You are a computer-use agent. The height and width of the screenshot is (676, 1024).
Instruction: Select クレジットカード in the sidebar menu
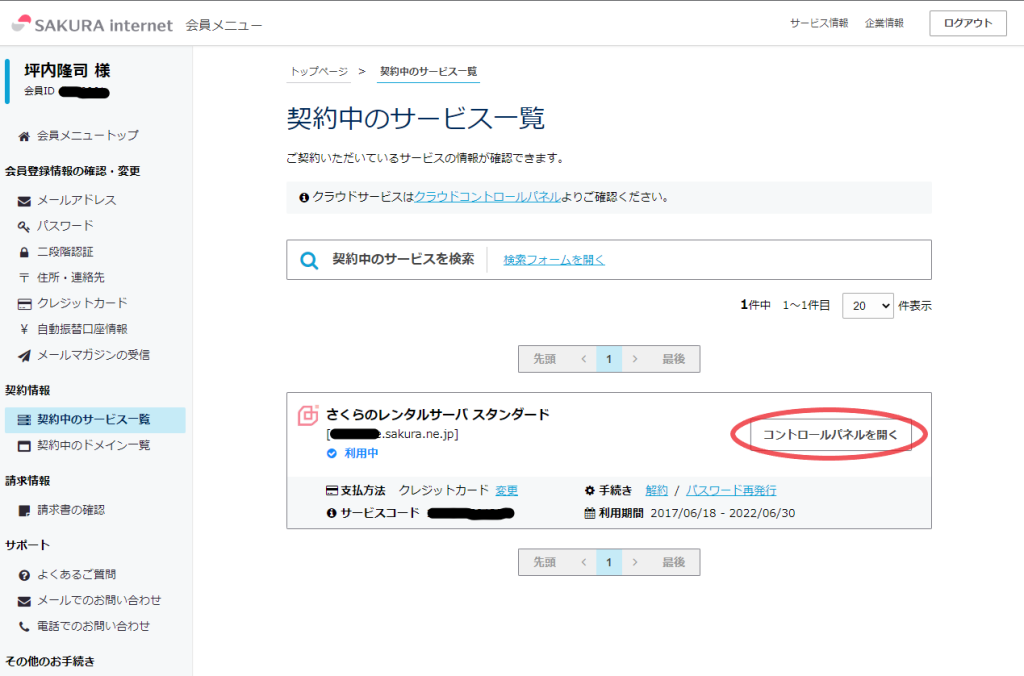pyautogui.click(x=82, y=303)
